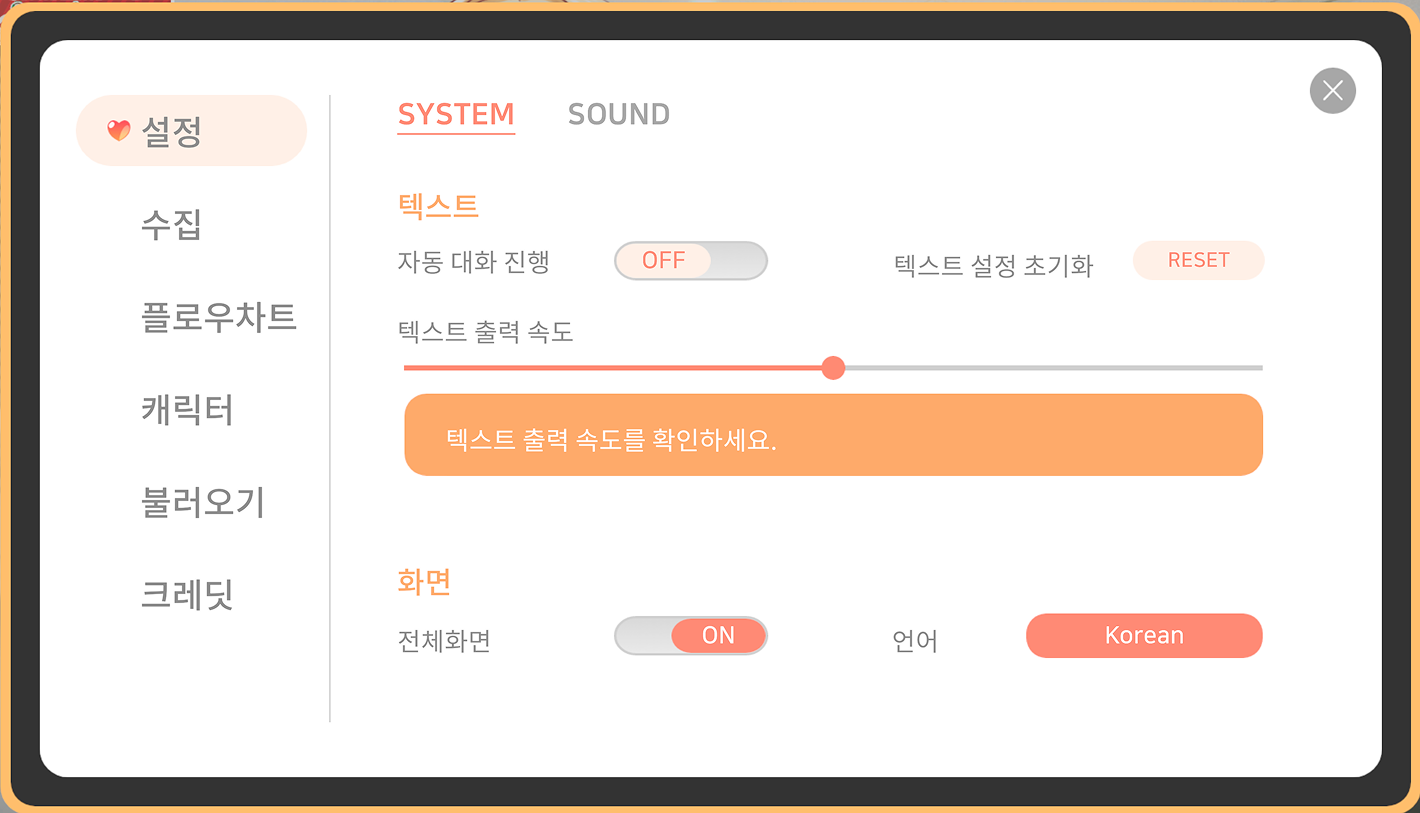Screen dimensions: 1420x813
Task: Select 캐릭터 in the sidebar
Action: pos(188,409)
